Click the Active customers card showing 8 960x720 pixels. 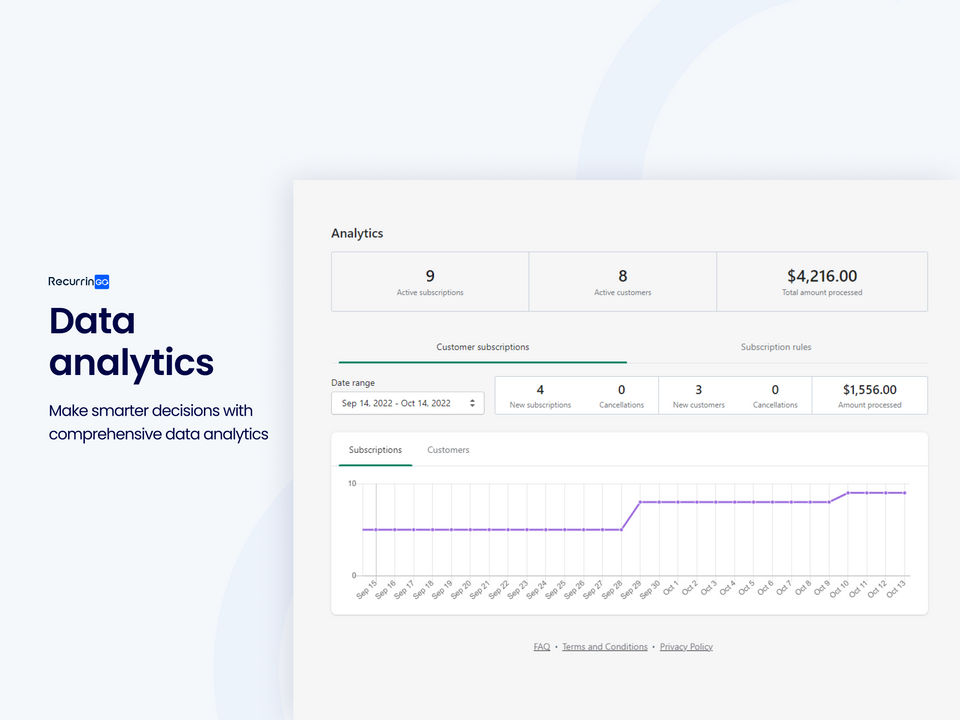pos(622,282)
